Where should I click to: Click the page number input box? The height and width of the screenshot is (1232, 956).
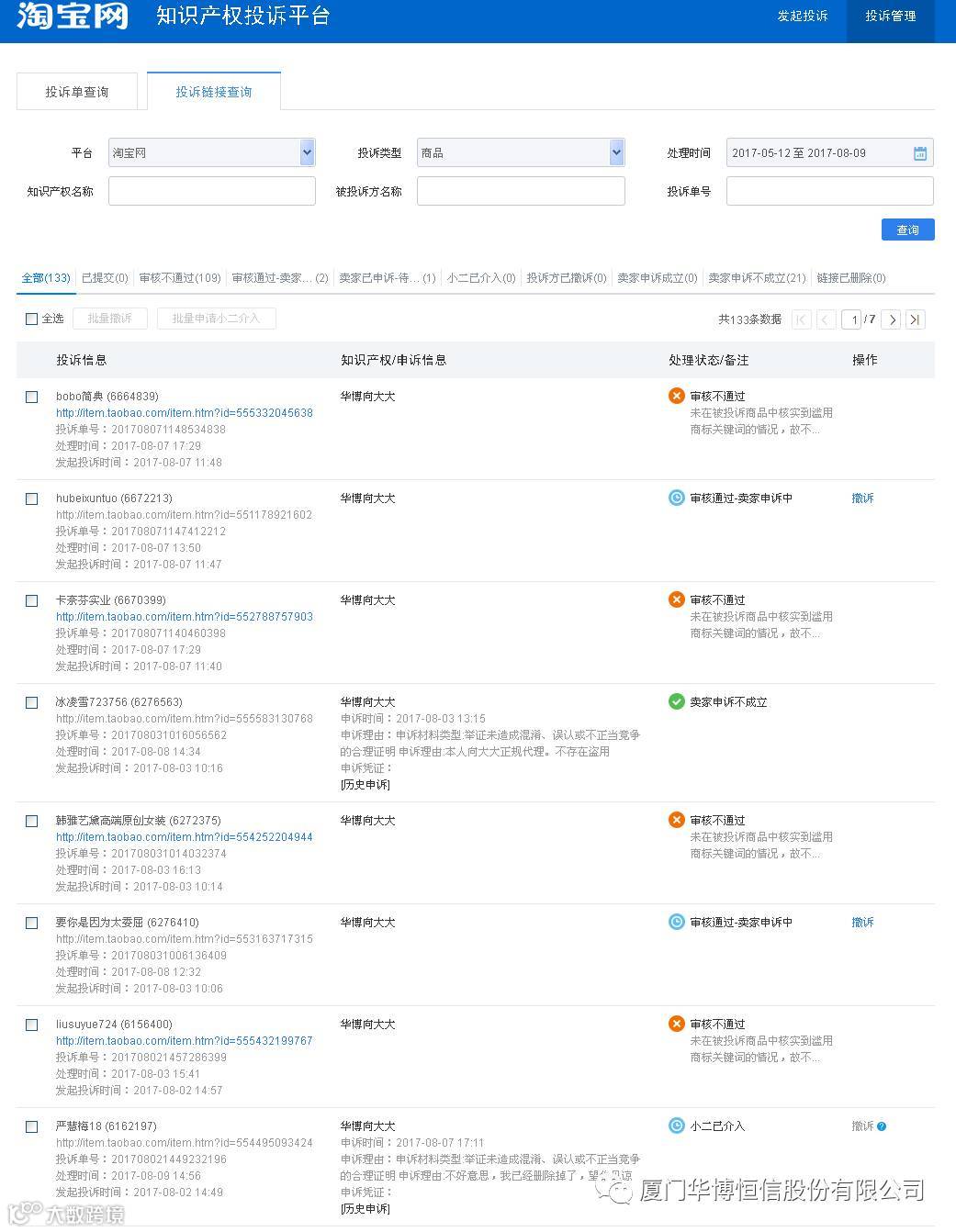[x=851, y=319]
